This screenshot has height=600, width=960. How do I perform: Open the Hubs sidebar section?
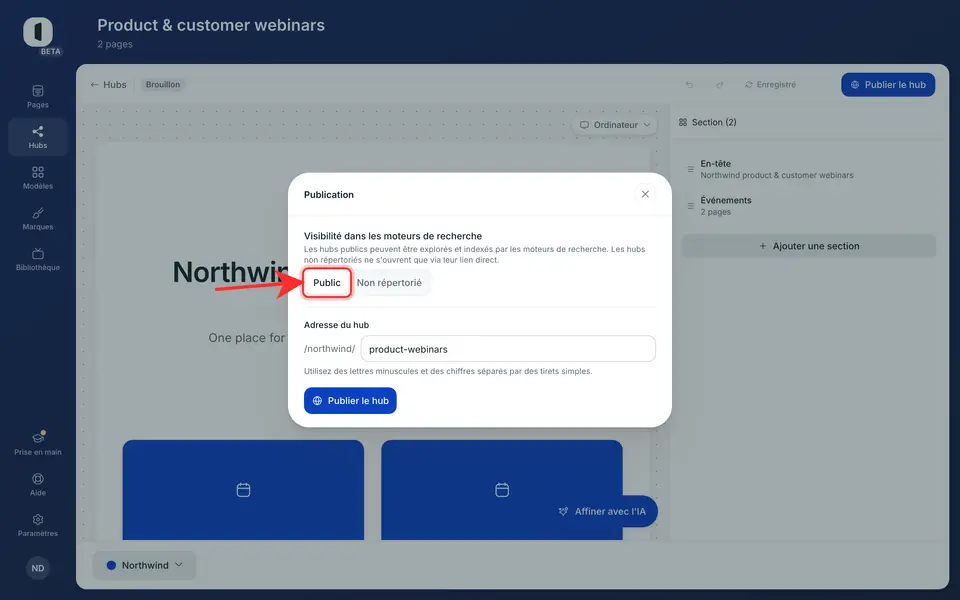[x=37, y=137]
